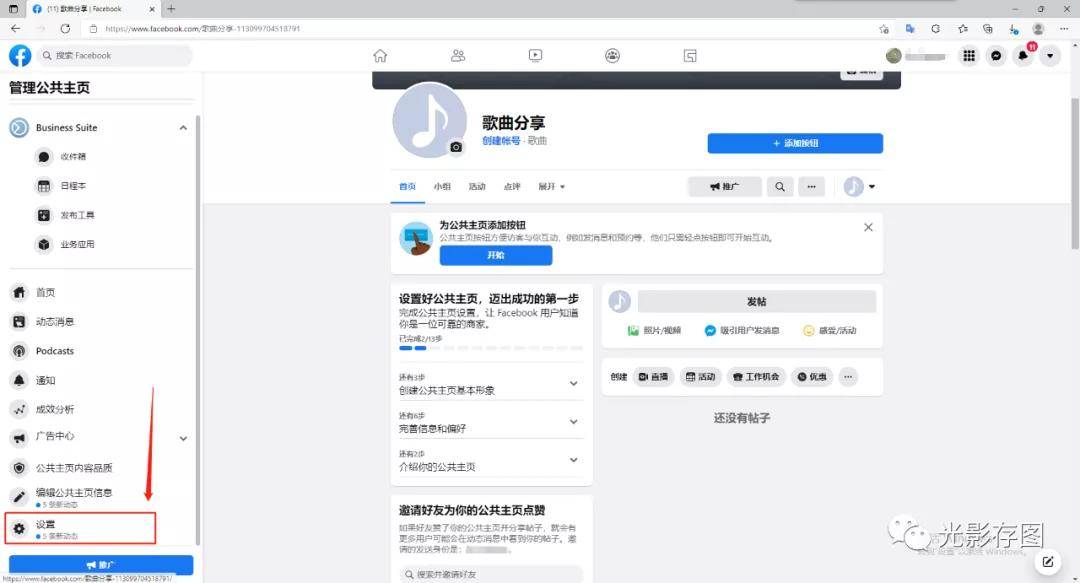Open notifications bell icon in header
1080x583 pixels.
click(x=1024, y=56)
